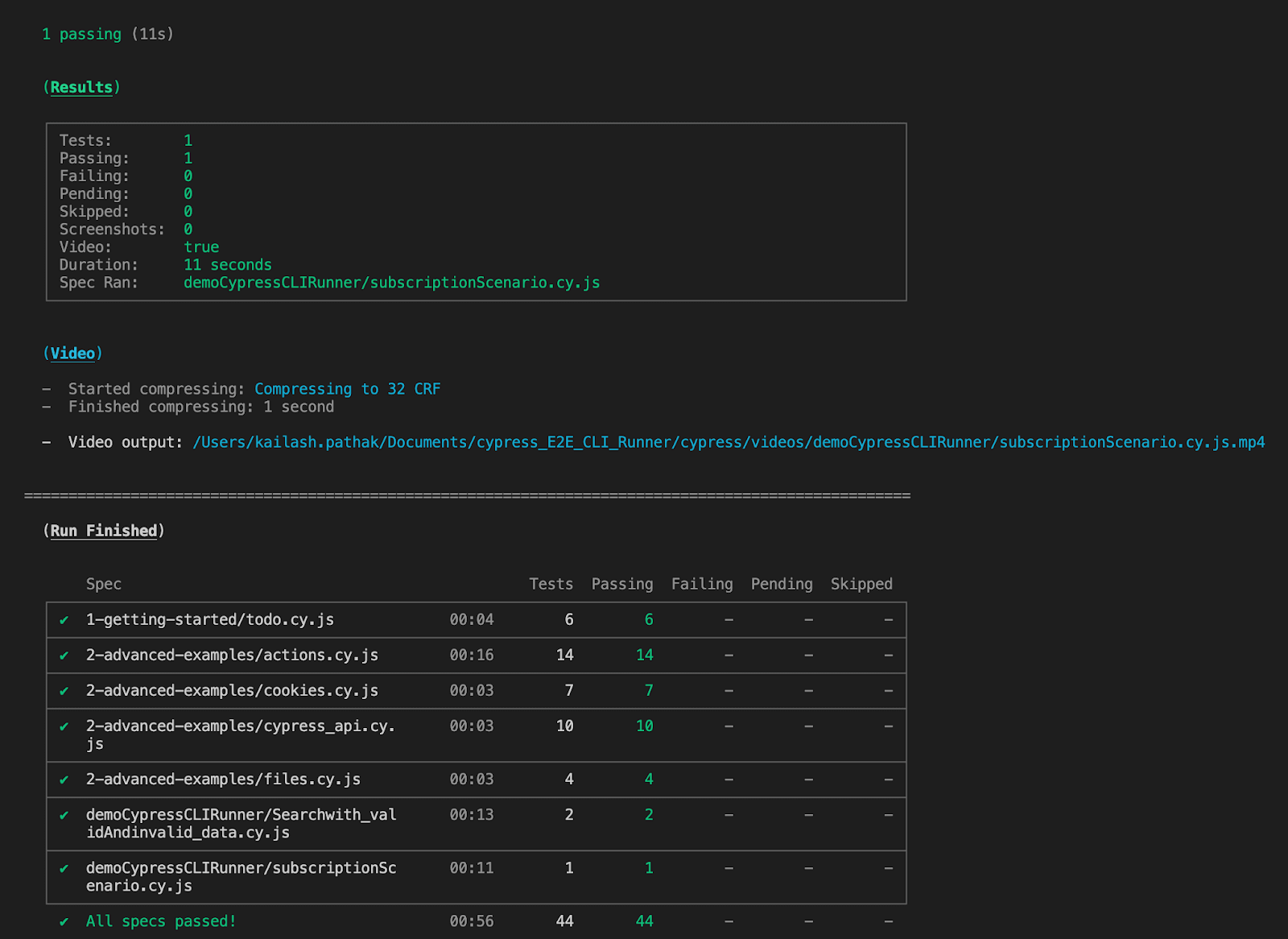Toggle the passing status of todo.cy.js row
This screenshot has height=939, width=1288.
tap(648, 619)
